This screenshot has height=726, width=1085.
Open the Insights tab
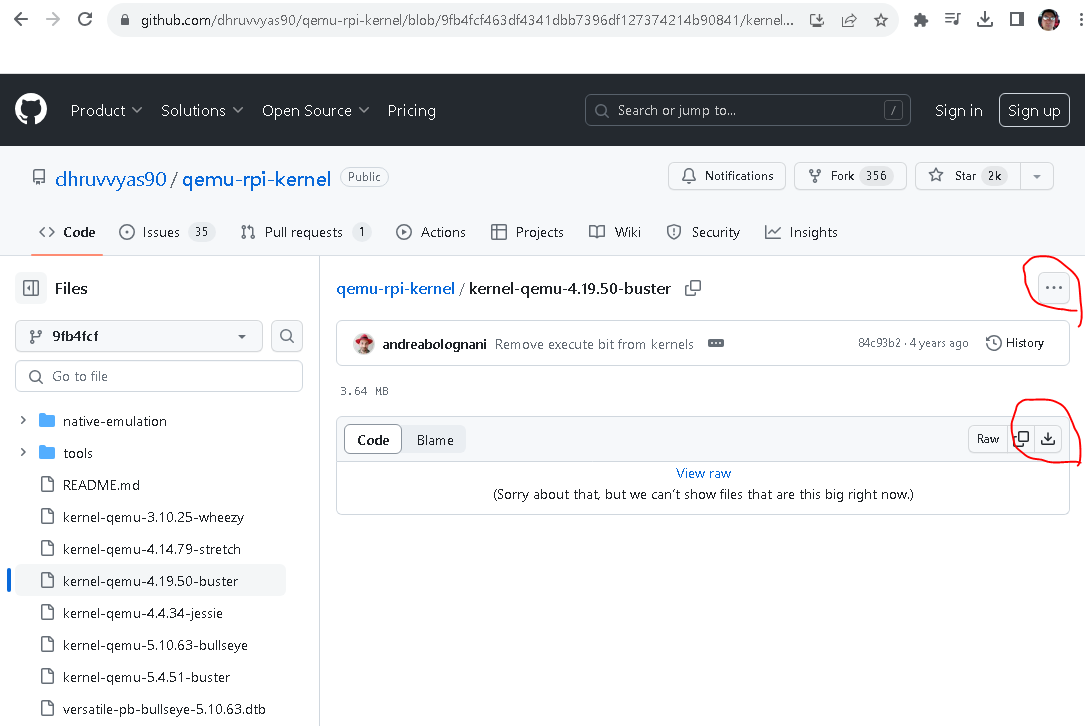click(801, 232)
